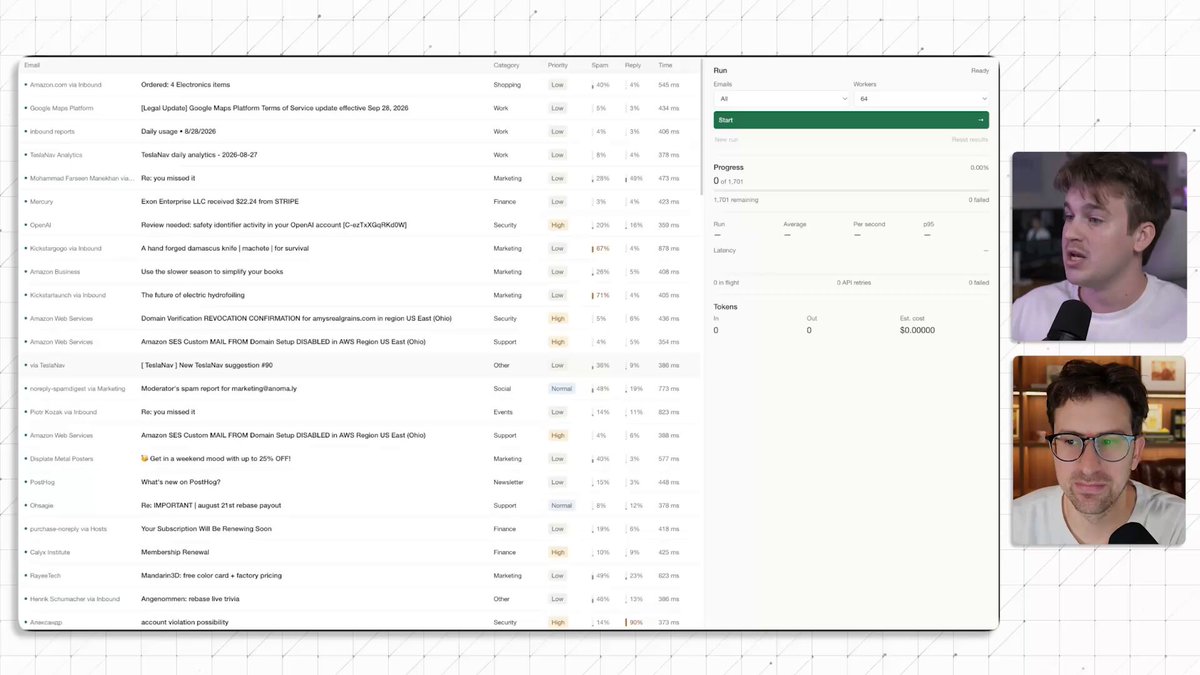This screenshot has height=675, width=1200.
Task: Click the High priority badge in OpenAI row
Action: point(558,225)
